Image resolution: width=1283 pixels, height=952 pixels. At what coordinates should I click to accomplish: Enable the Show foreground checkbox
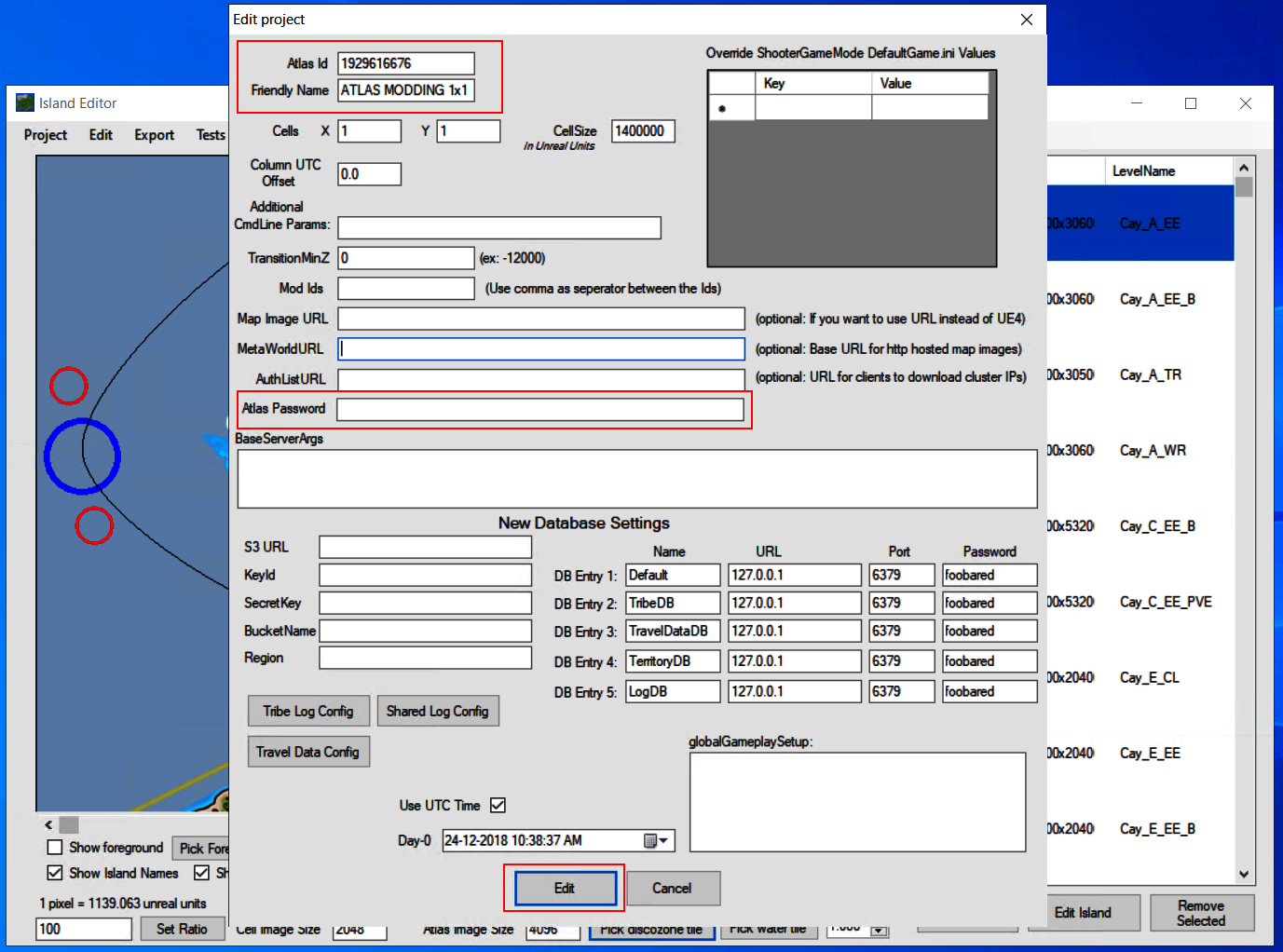pyautogui.click(x=56, y=847)
